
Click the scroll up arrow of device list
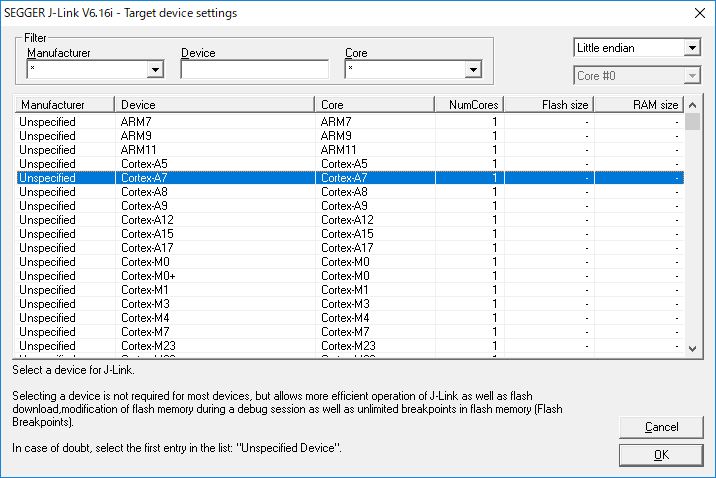[692, 105]
